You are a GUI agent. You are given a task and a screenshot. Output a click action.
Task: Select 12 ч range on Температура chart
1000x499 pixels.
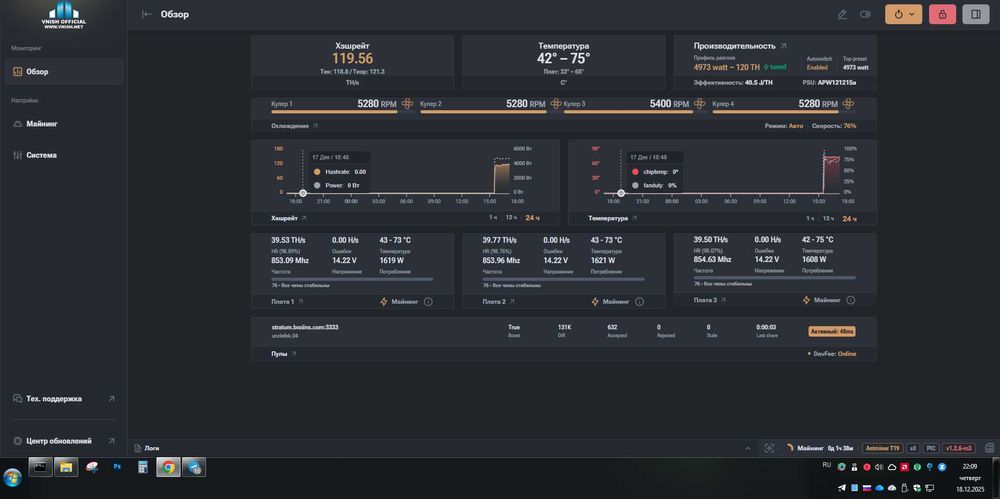click(828, 218)
